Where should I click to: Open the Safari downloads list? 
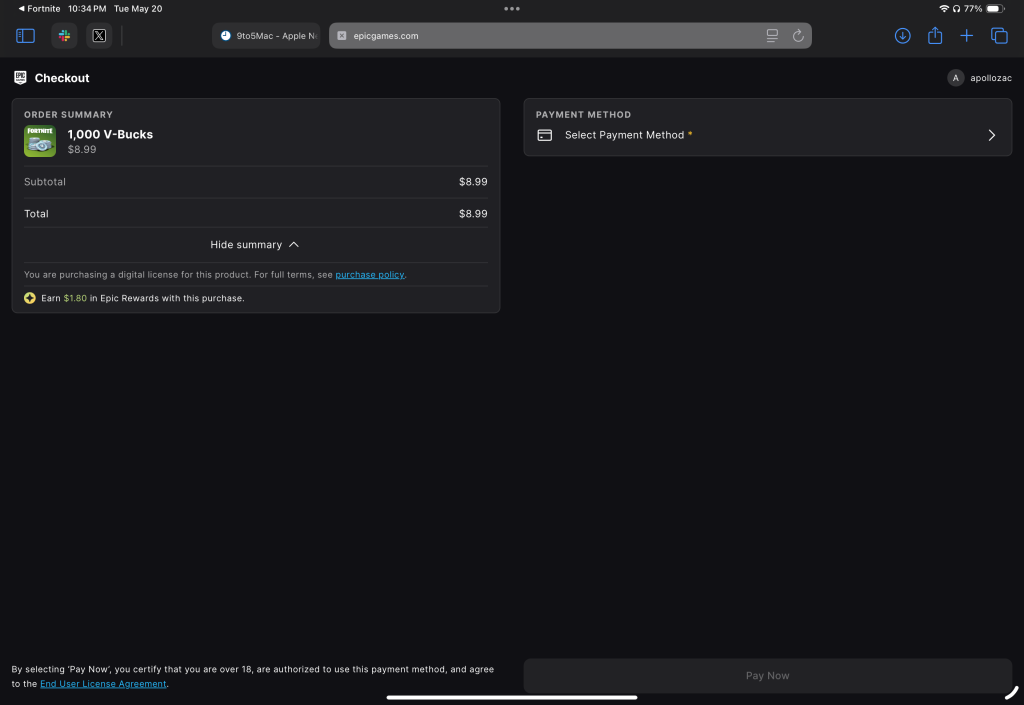(x=902, y=36)
